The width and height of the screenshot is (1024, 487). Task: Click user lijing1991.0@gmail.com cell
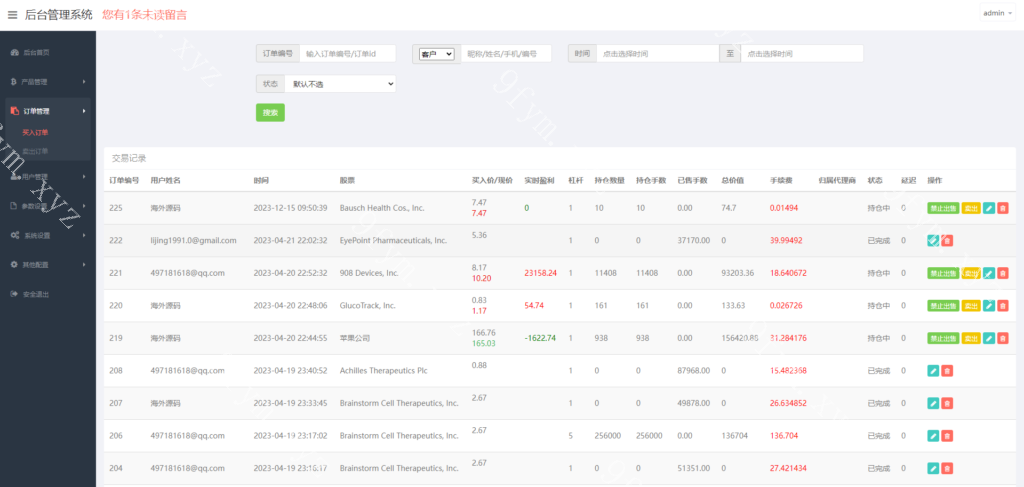tap(193, 241)
